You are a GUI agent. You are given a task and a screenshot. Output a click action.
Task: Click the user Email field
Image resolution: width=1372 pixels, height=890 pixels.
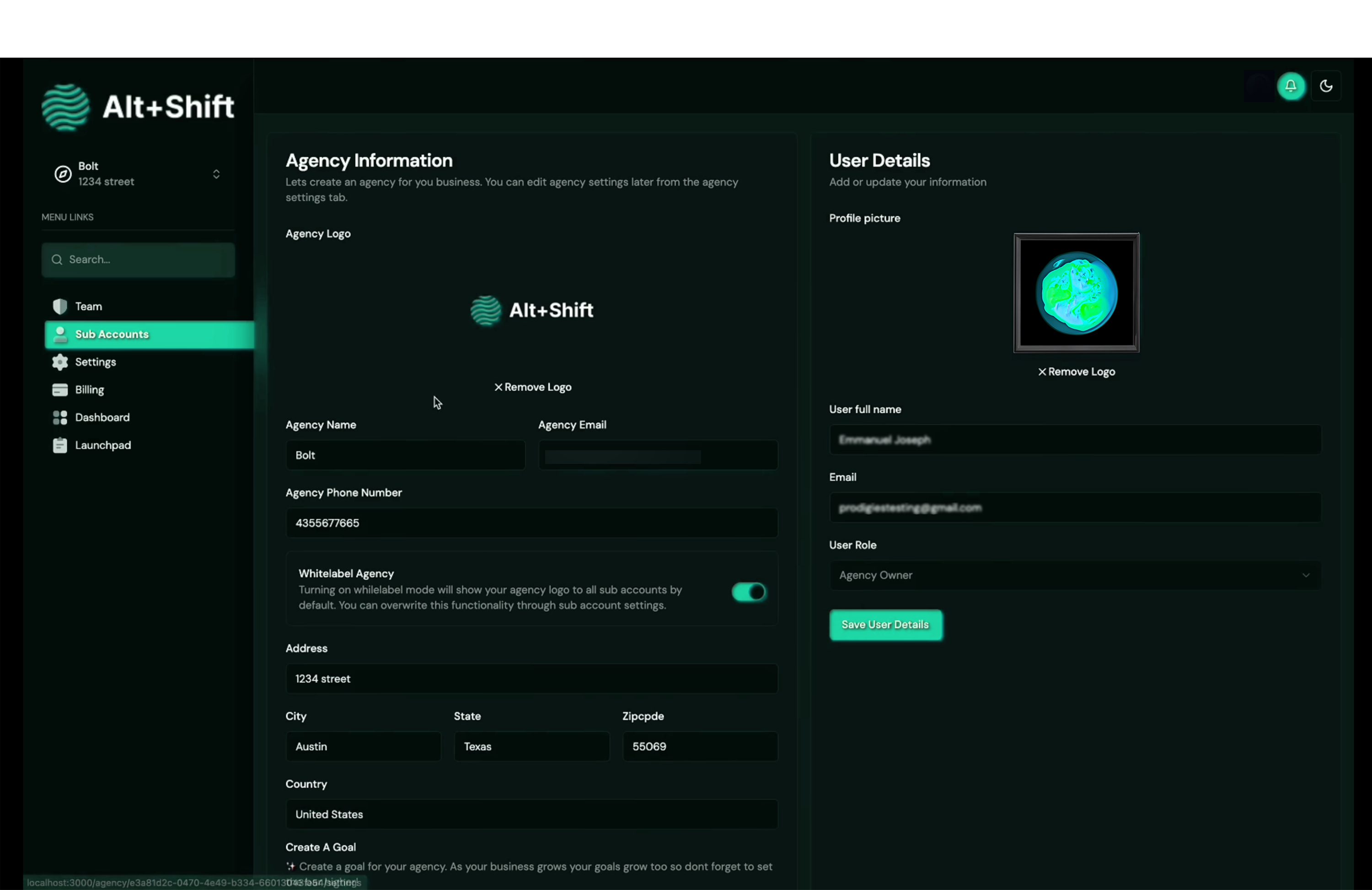pyautogui.click(x=1075, y=507)
